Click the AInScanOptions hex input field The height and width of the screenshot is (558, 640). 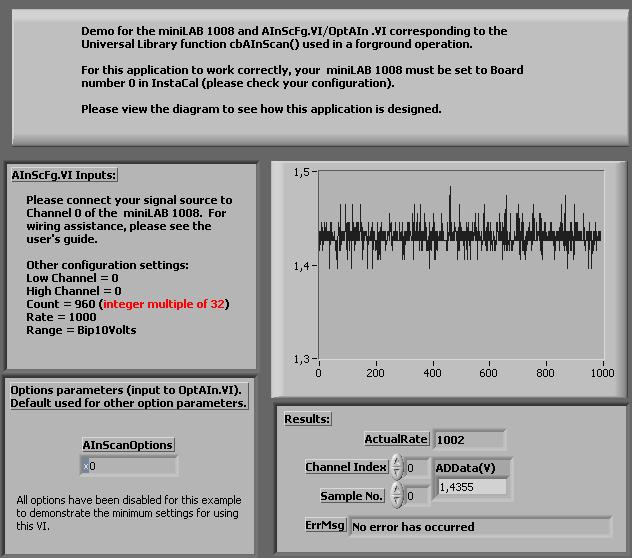129,466
